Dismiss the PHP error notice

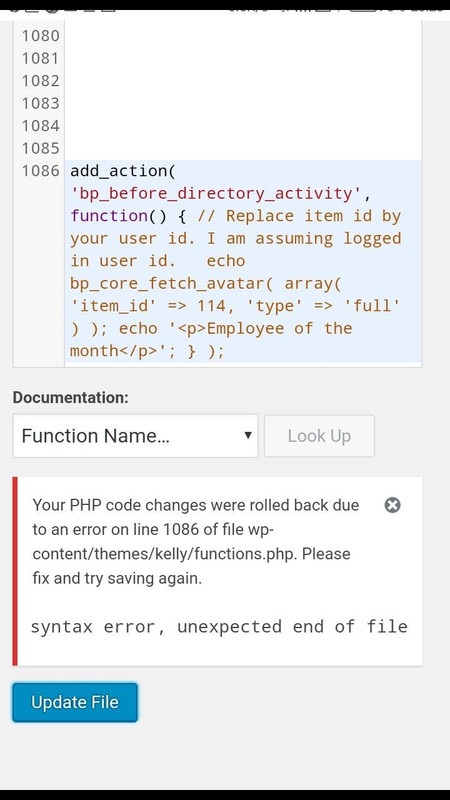[x=392, y=505]
